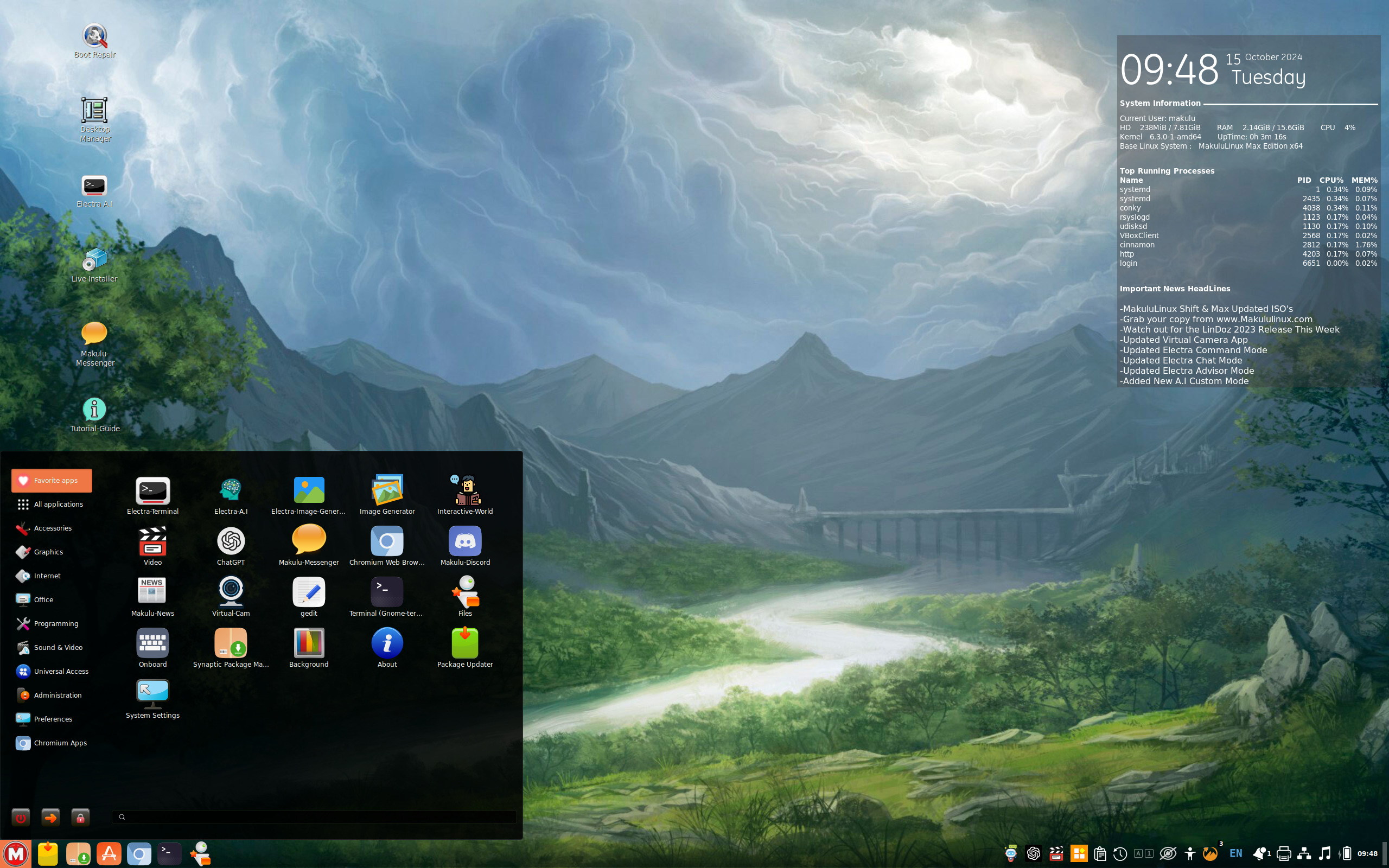Click the Makulu M menu button
The image size is (1389, 868).
pyautogui.click(x=16, y=854)
